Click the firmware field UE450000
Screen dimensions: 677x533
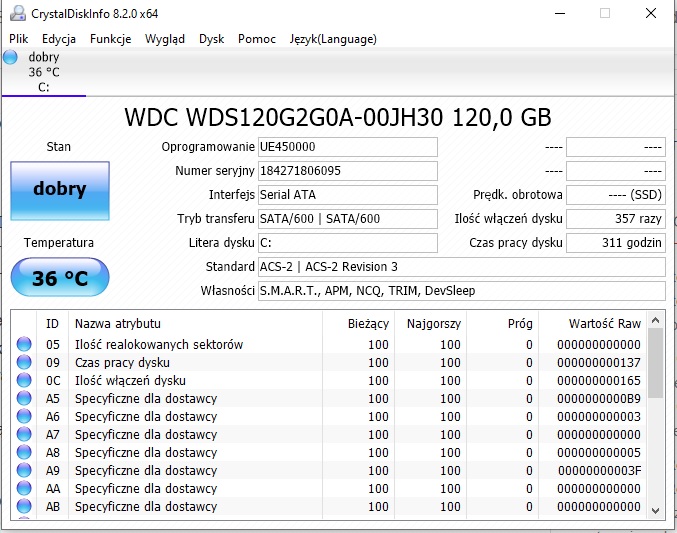point(348,147)
